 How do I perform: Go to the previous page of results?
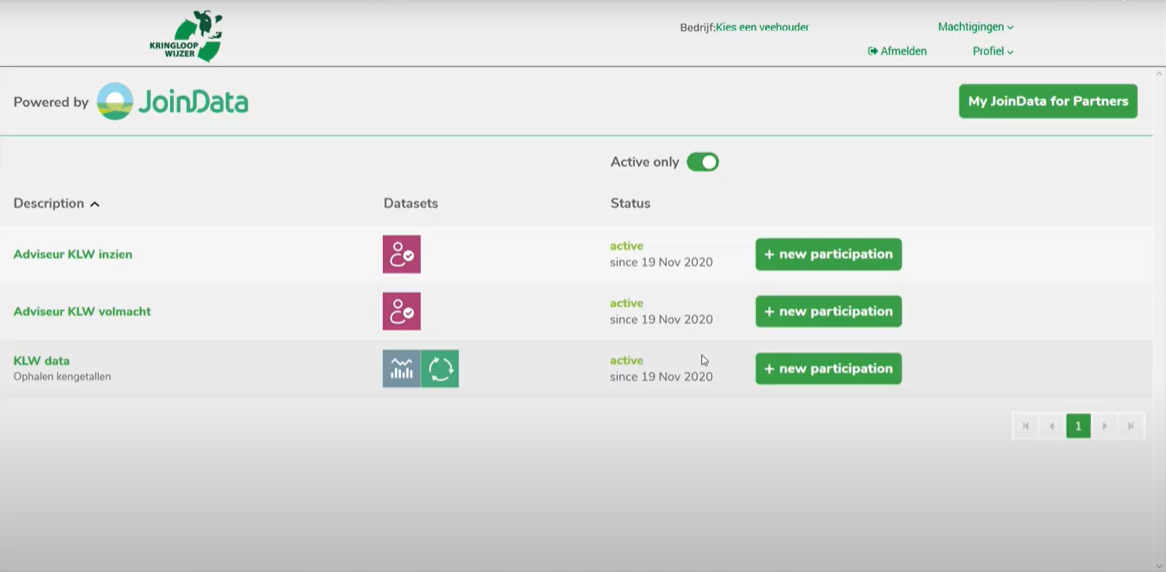tap(1051, 426)
